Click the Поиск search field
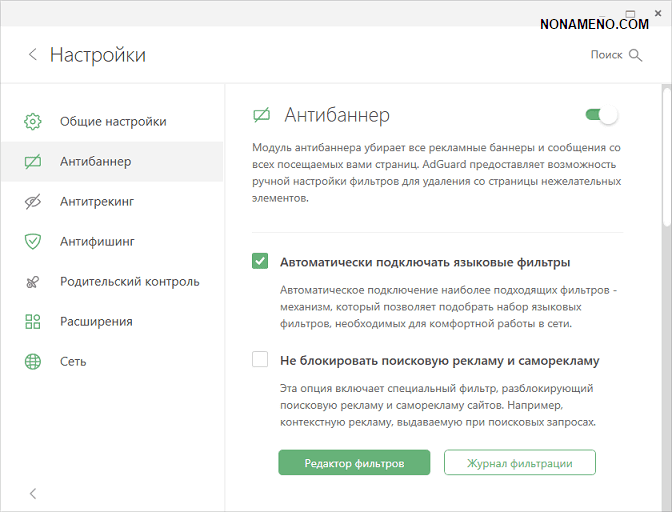Viewport: 672px width, 512px height. [606, 55]
